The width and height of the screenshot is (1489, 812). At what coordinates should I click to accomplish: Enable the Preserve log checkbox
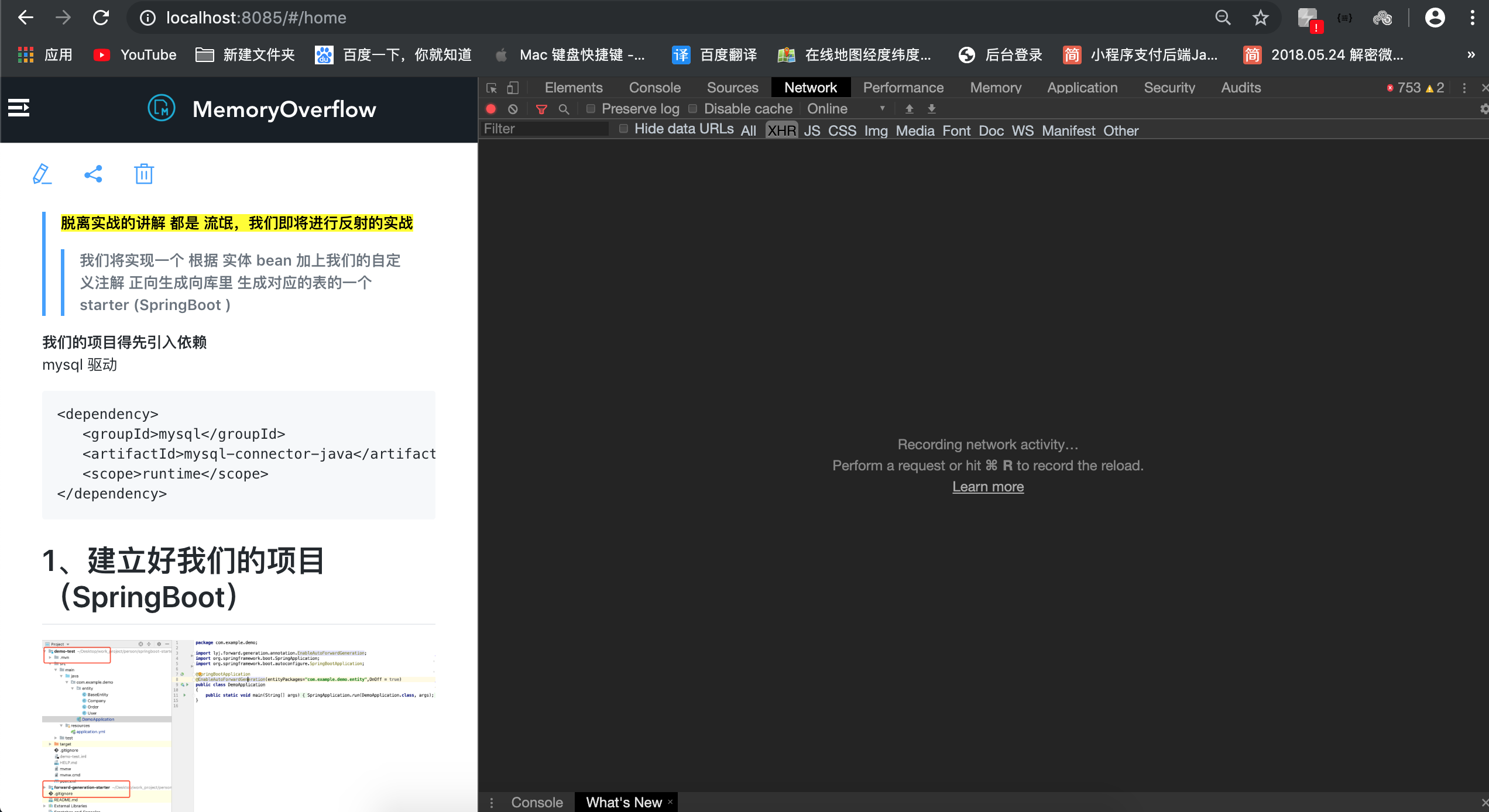click(x=591, y=109)
